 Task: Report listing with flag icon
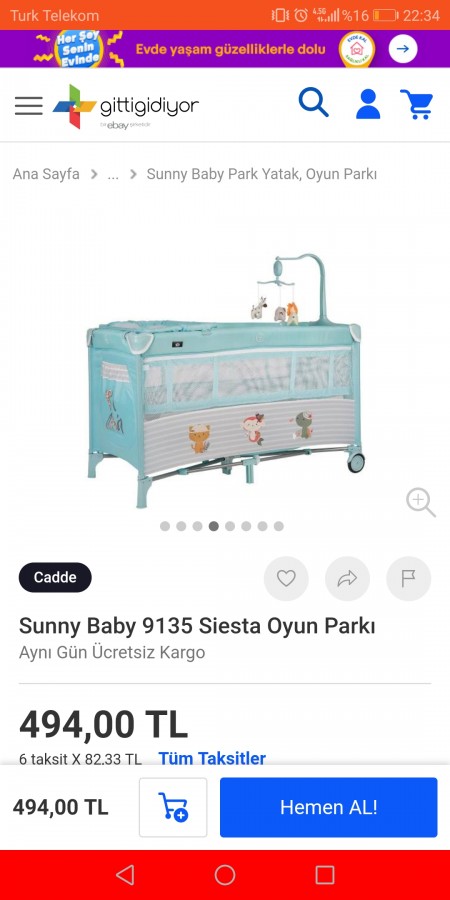[409, 579]
